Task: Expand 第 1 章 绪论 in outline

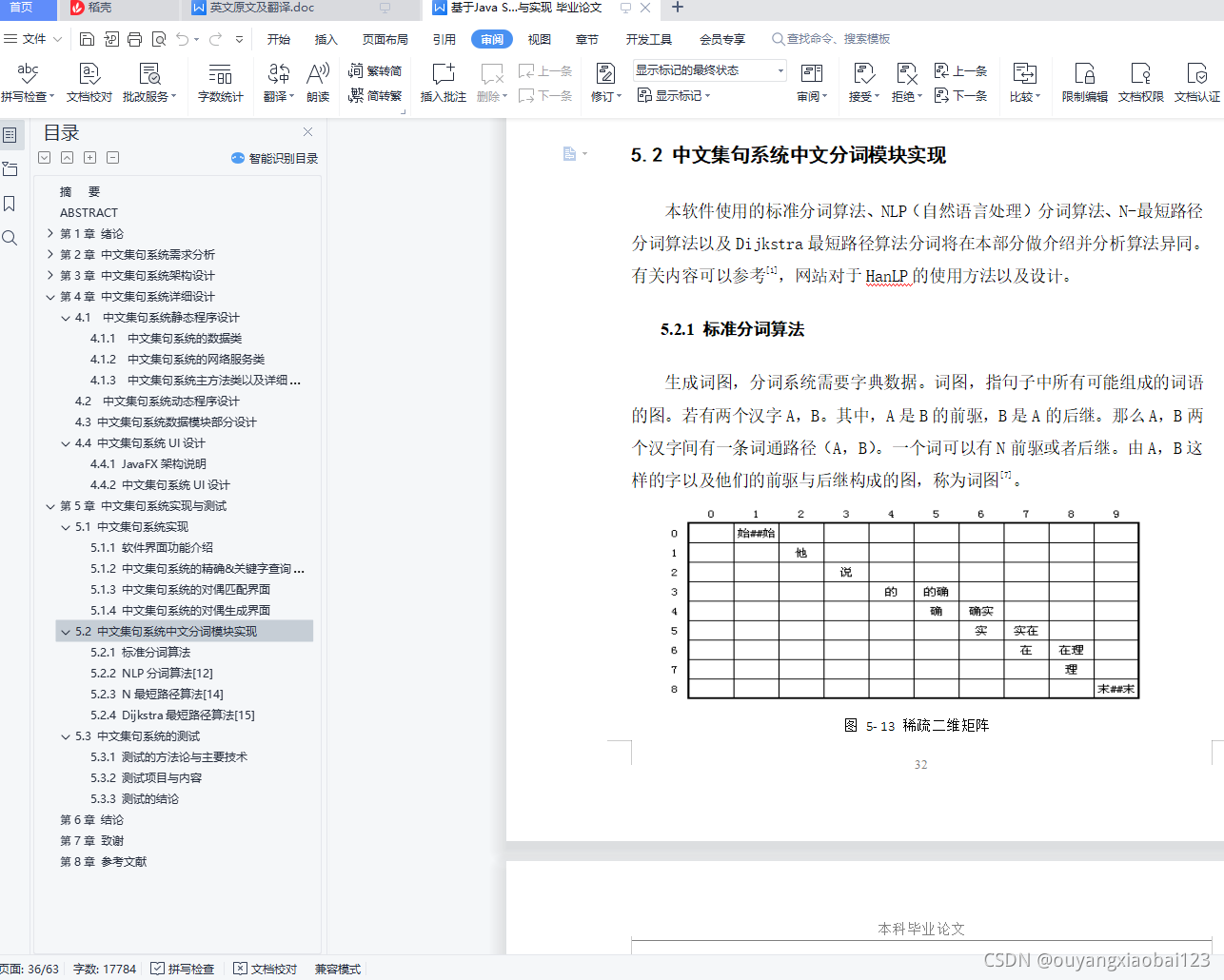Action: point(50,233)
